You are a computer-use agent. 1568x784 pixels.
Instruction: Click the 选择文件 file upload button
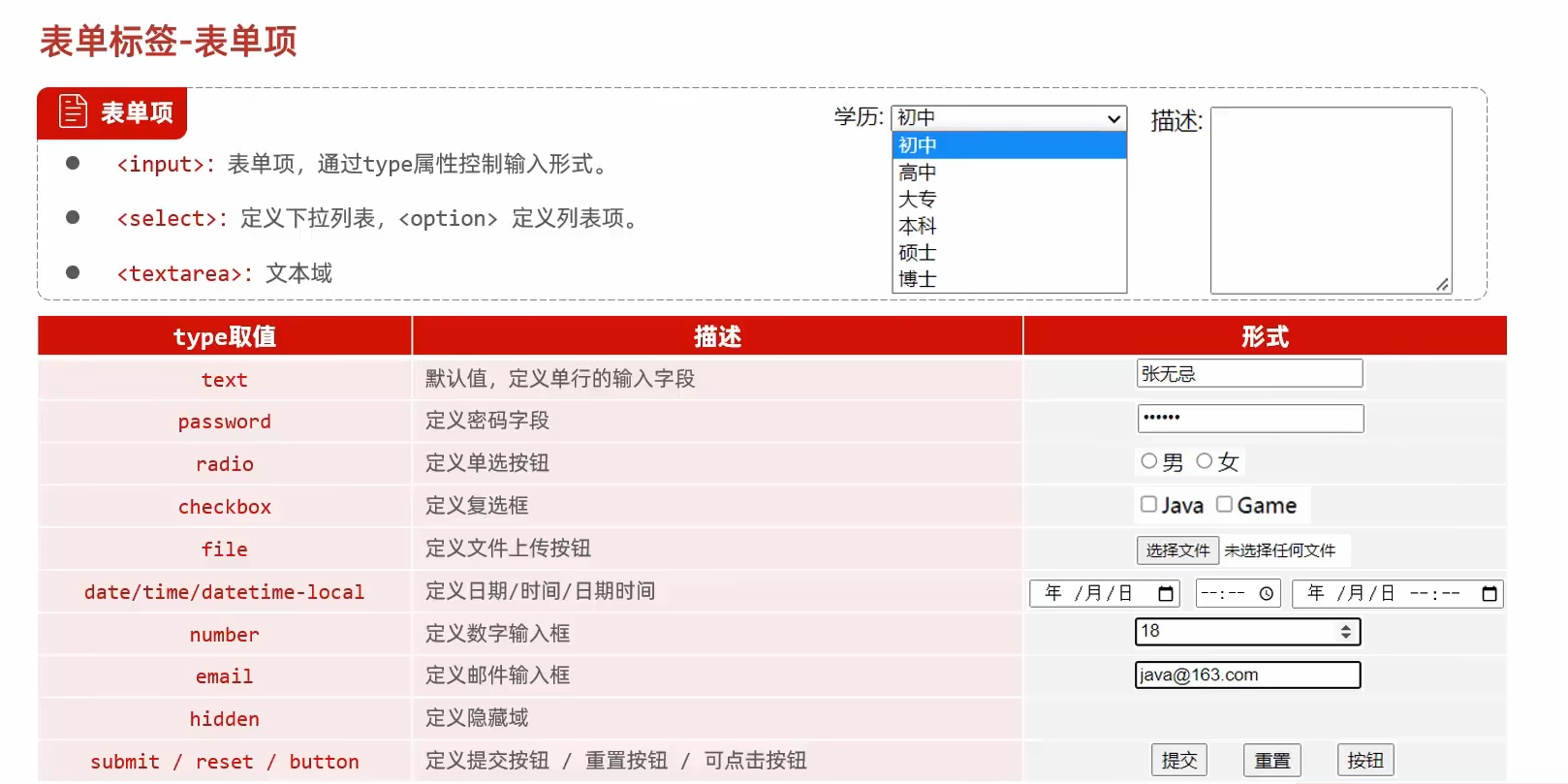point(1177,550)
